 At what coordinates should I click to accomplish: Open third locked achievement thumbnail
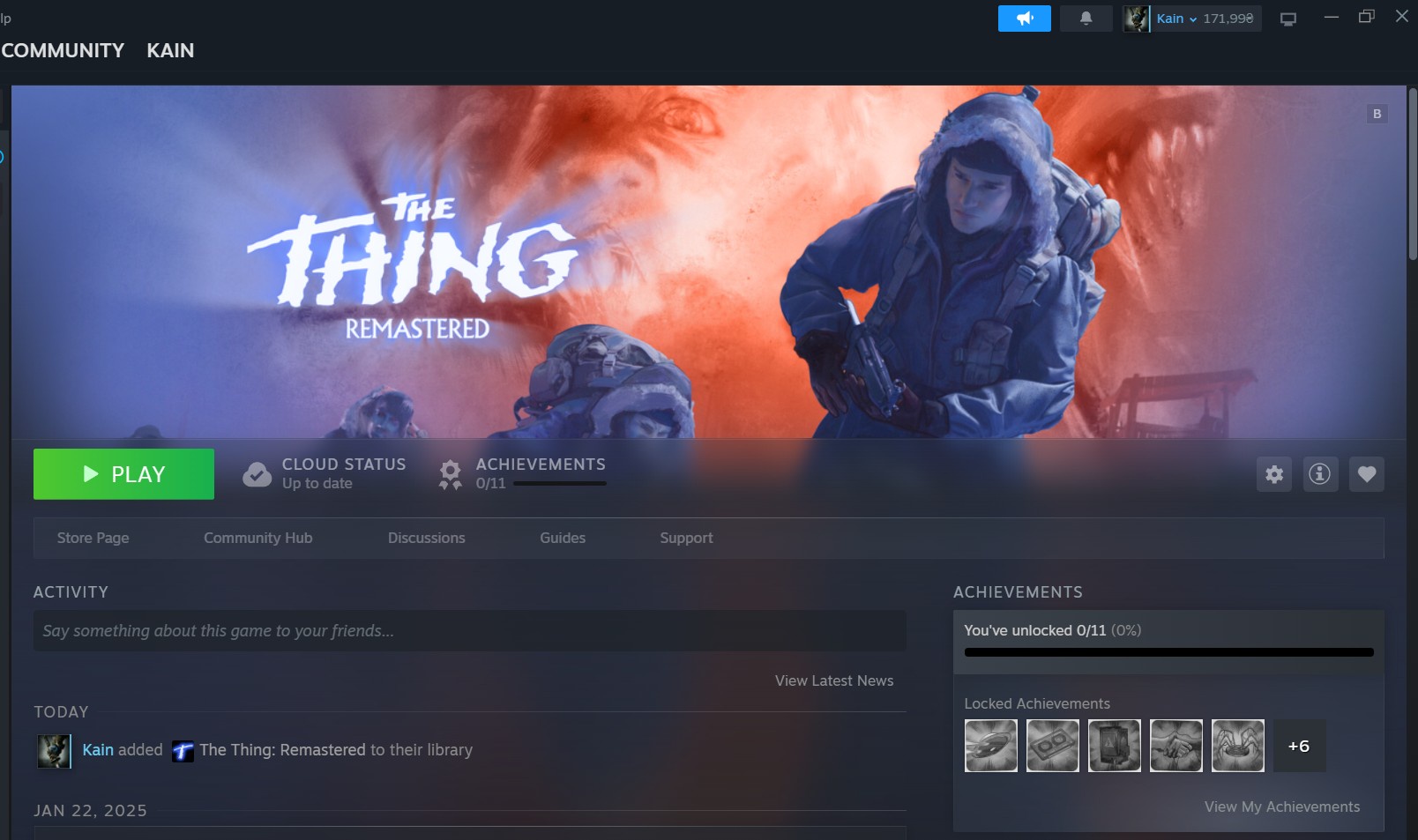(x=1115, y=746)
